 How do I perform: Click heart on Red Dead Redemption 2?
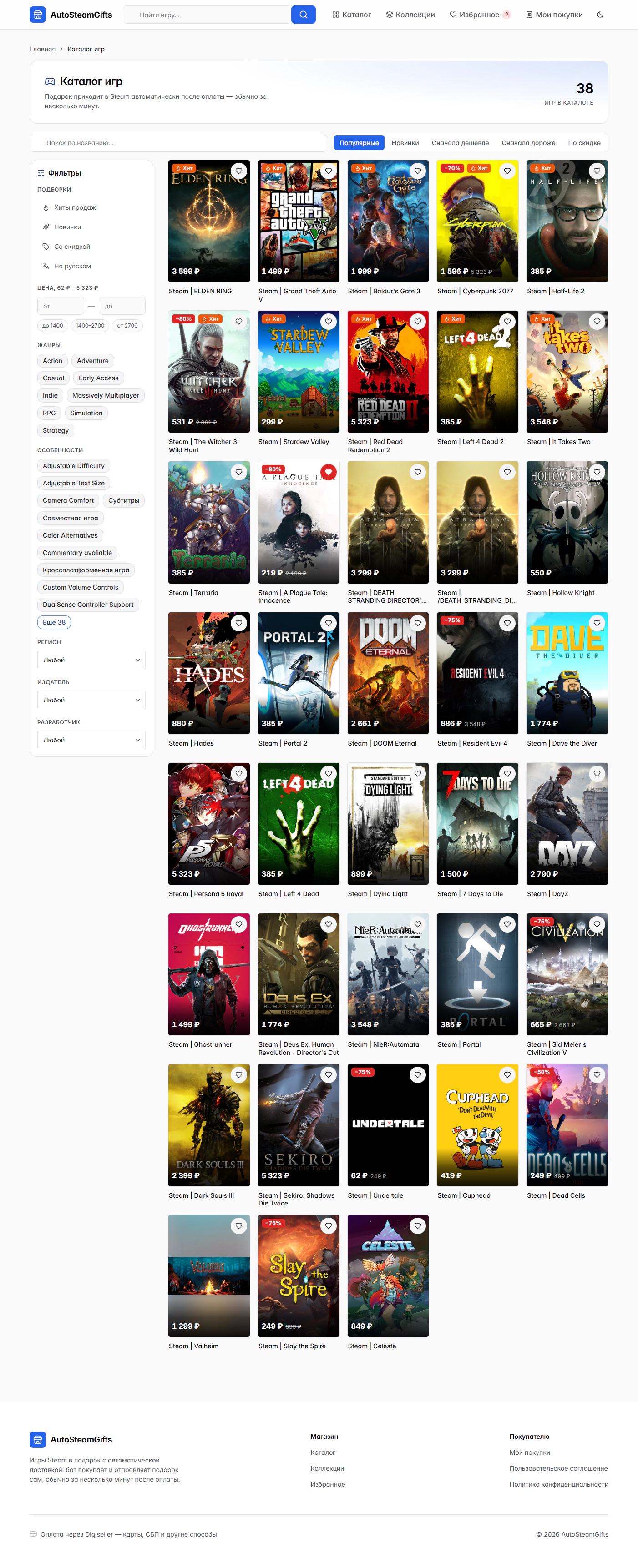click(x=418, y=322)
